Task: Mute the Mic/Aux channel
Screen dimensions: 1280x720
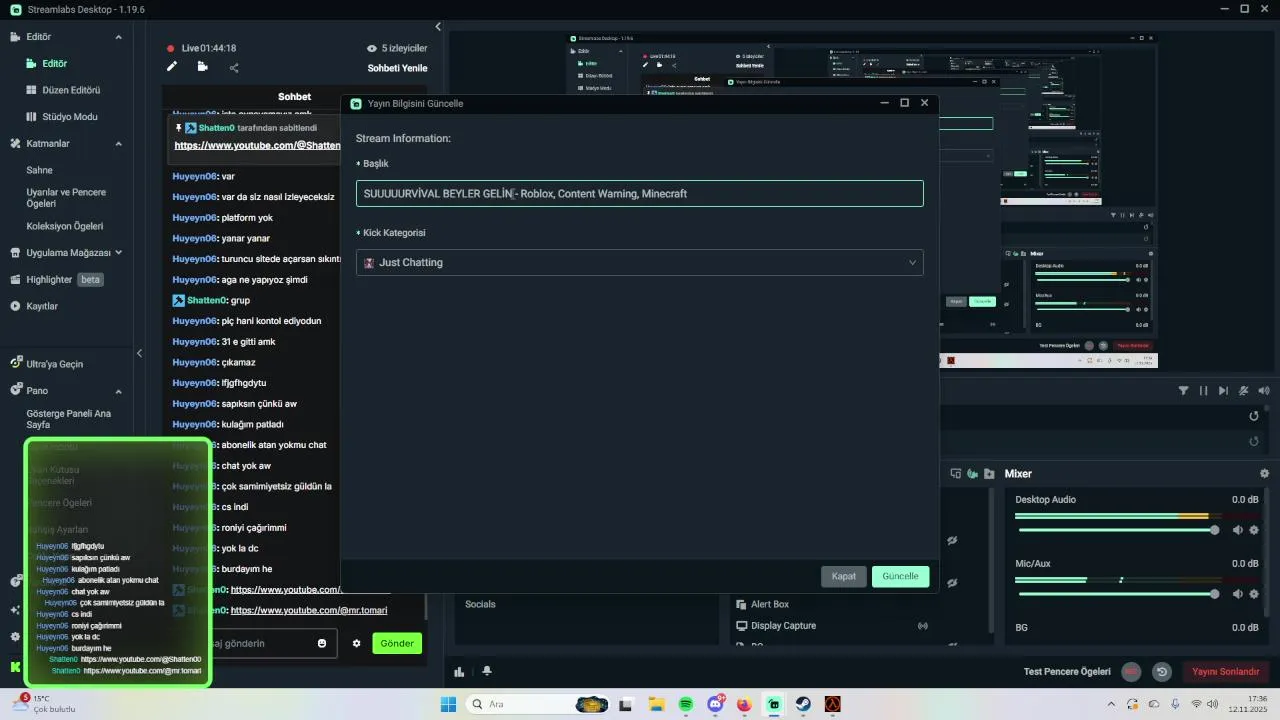Action: [x=1238, y=594]
